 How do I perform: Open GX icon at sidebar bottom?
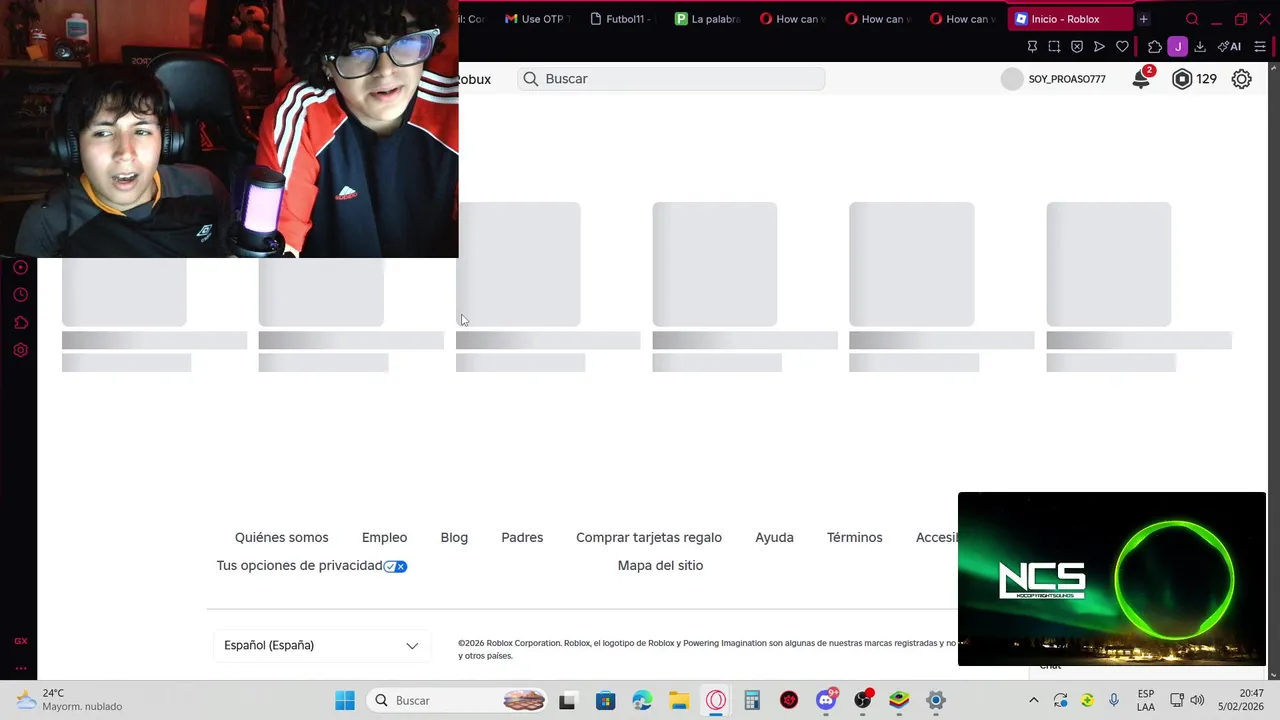point(20,641)
